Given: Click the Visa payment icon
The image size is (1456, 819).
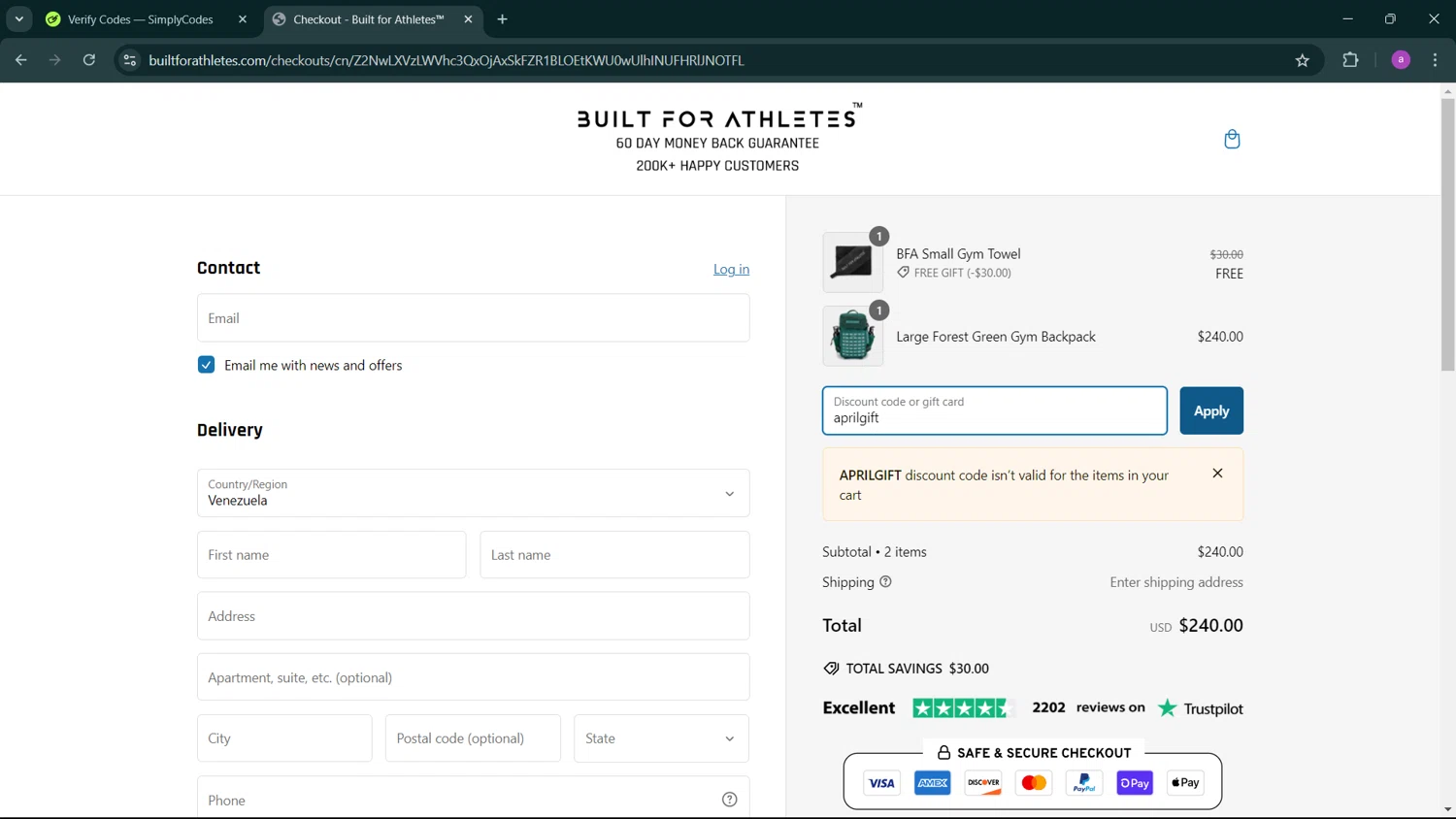Looking at the screenshot, I should click(881, 783).
